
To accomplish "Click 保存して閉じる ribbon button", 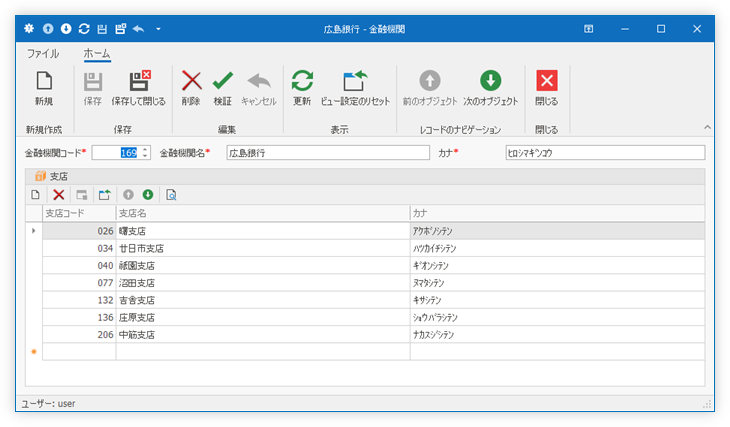I will (138, 88).
